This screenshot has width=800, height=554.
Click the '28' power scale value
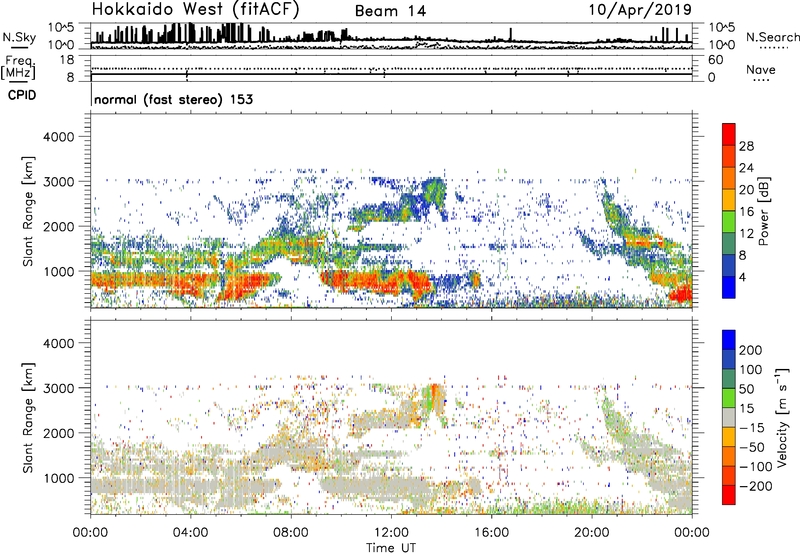(746, 146)
